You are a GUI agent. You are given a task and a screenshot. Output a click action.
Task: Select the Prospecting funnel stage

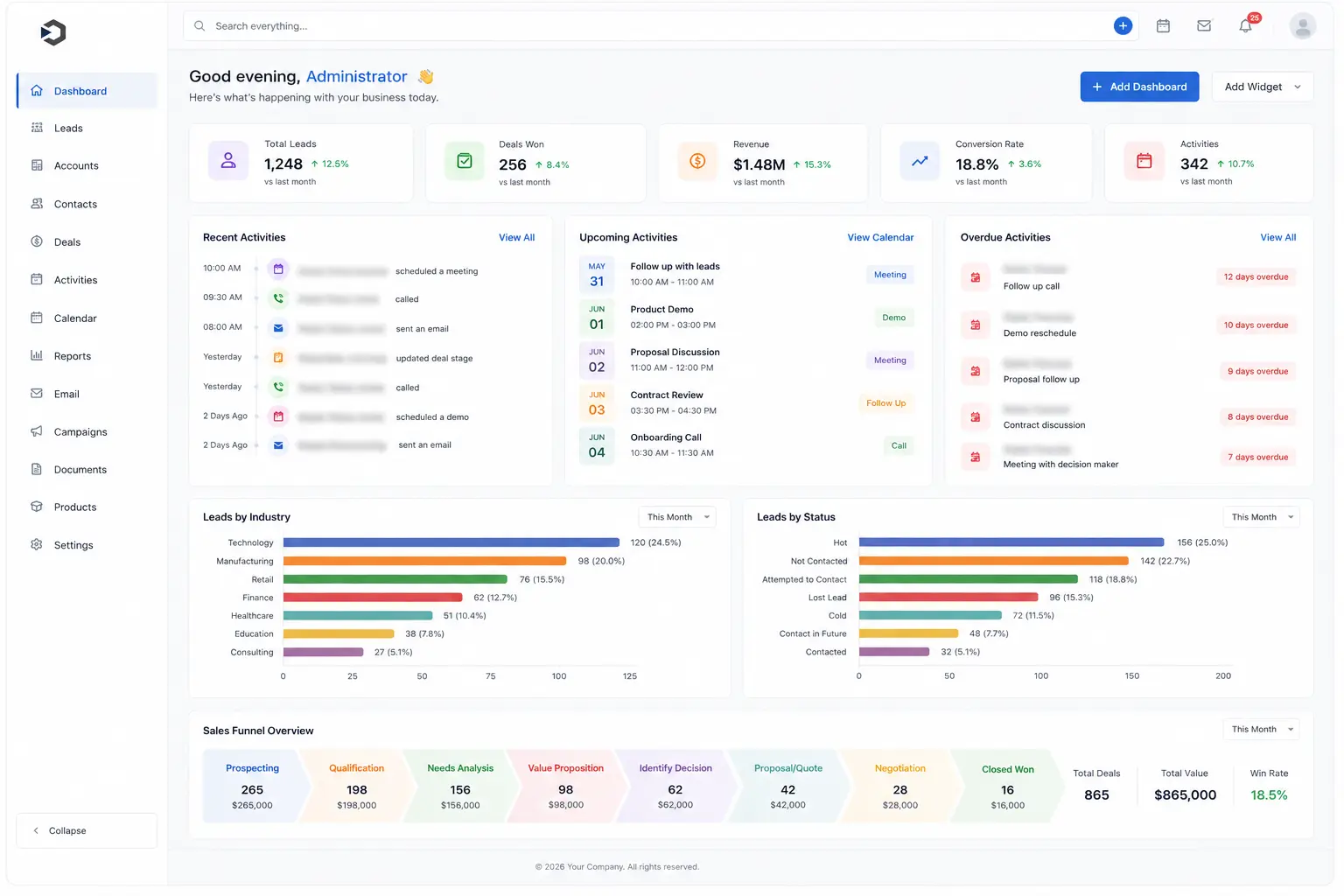click(x=255, y=786)
